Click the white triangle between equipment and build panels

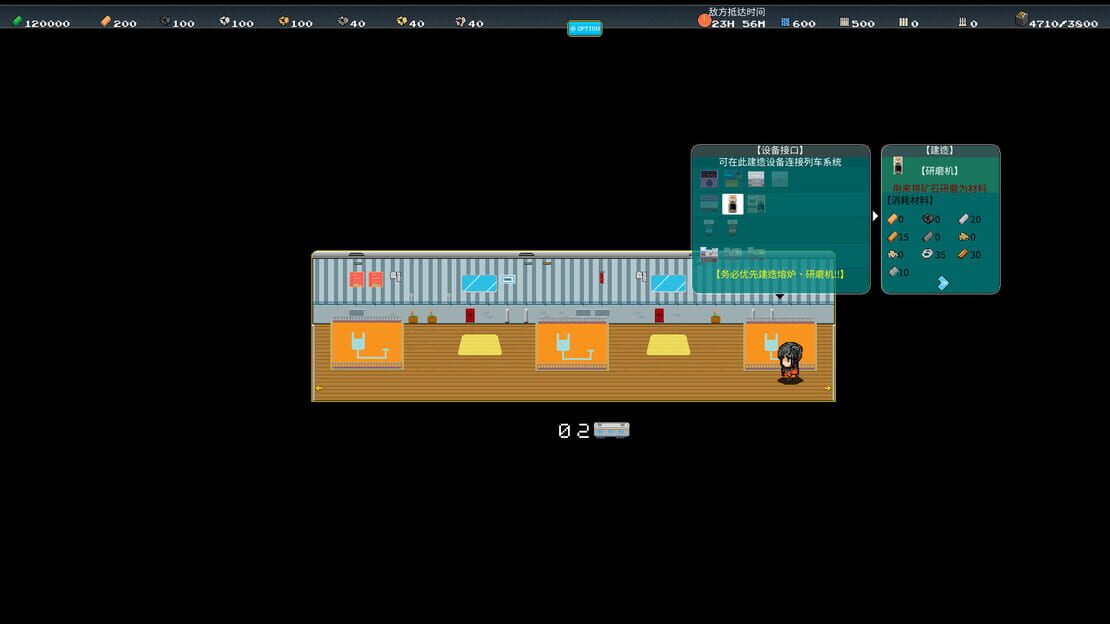[876, 216]
